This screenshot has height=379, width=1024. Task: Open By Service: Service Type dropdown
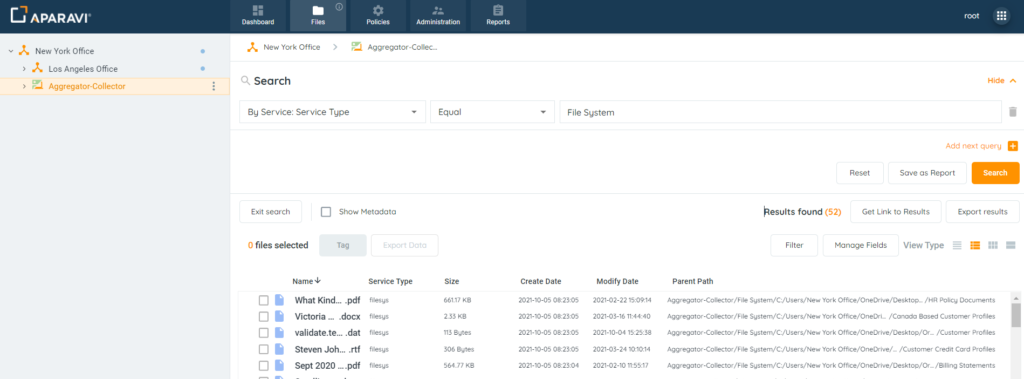coord(332,112)
